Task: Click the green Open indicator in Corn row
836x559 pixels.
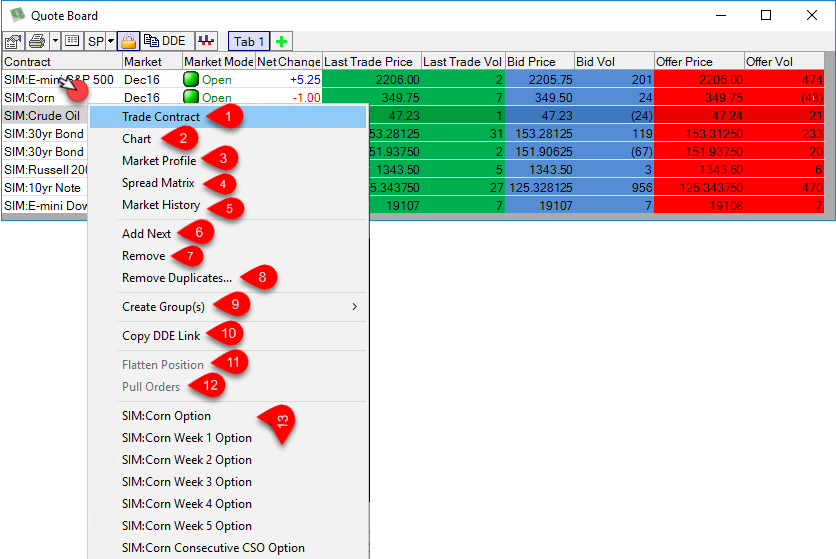Action: (x=191, y=98)
